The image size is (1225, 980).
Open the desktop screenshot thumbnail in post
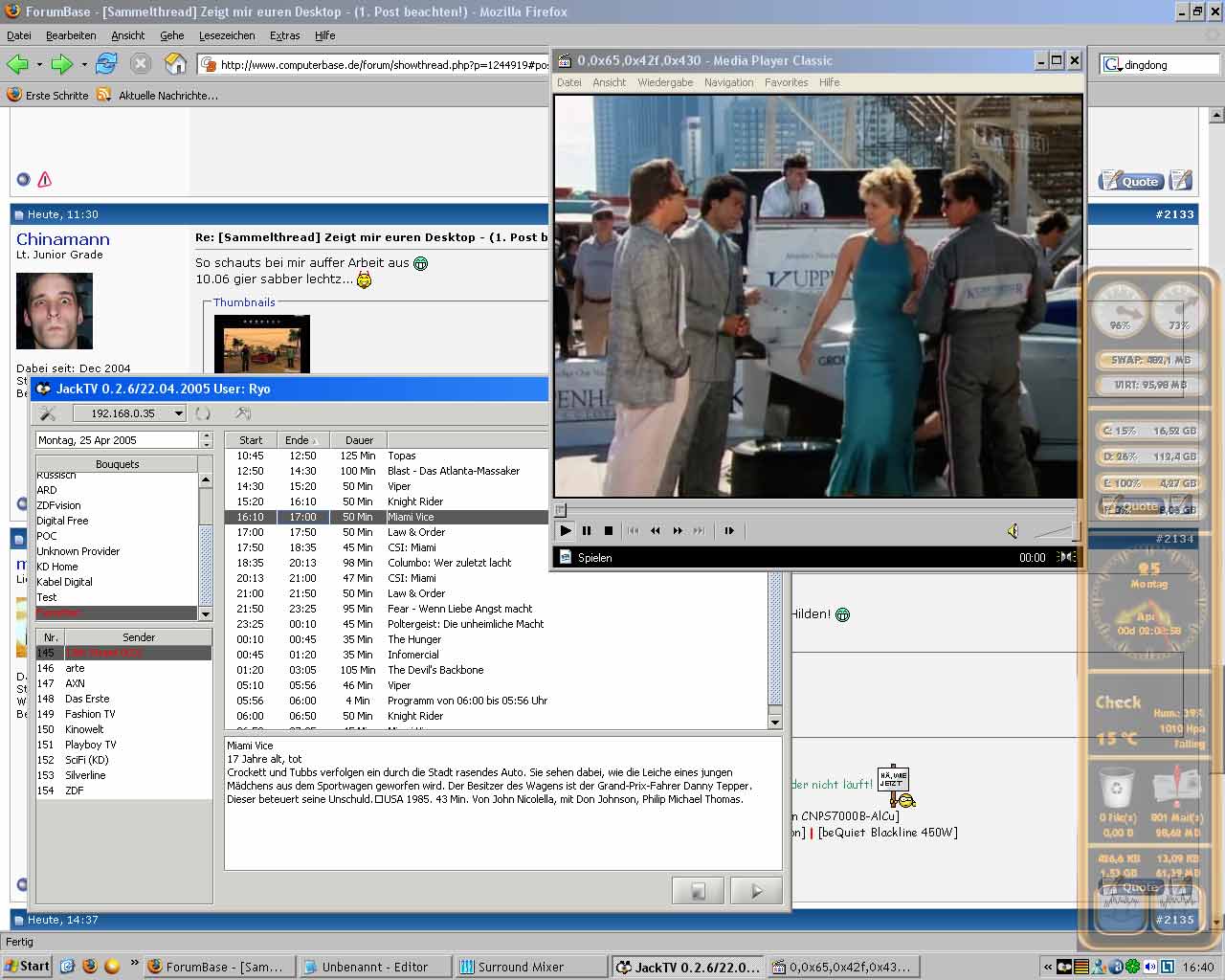(x=262, y=344)
